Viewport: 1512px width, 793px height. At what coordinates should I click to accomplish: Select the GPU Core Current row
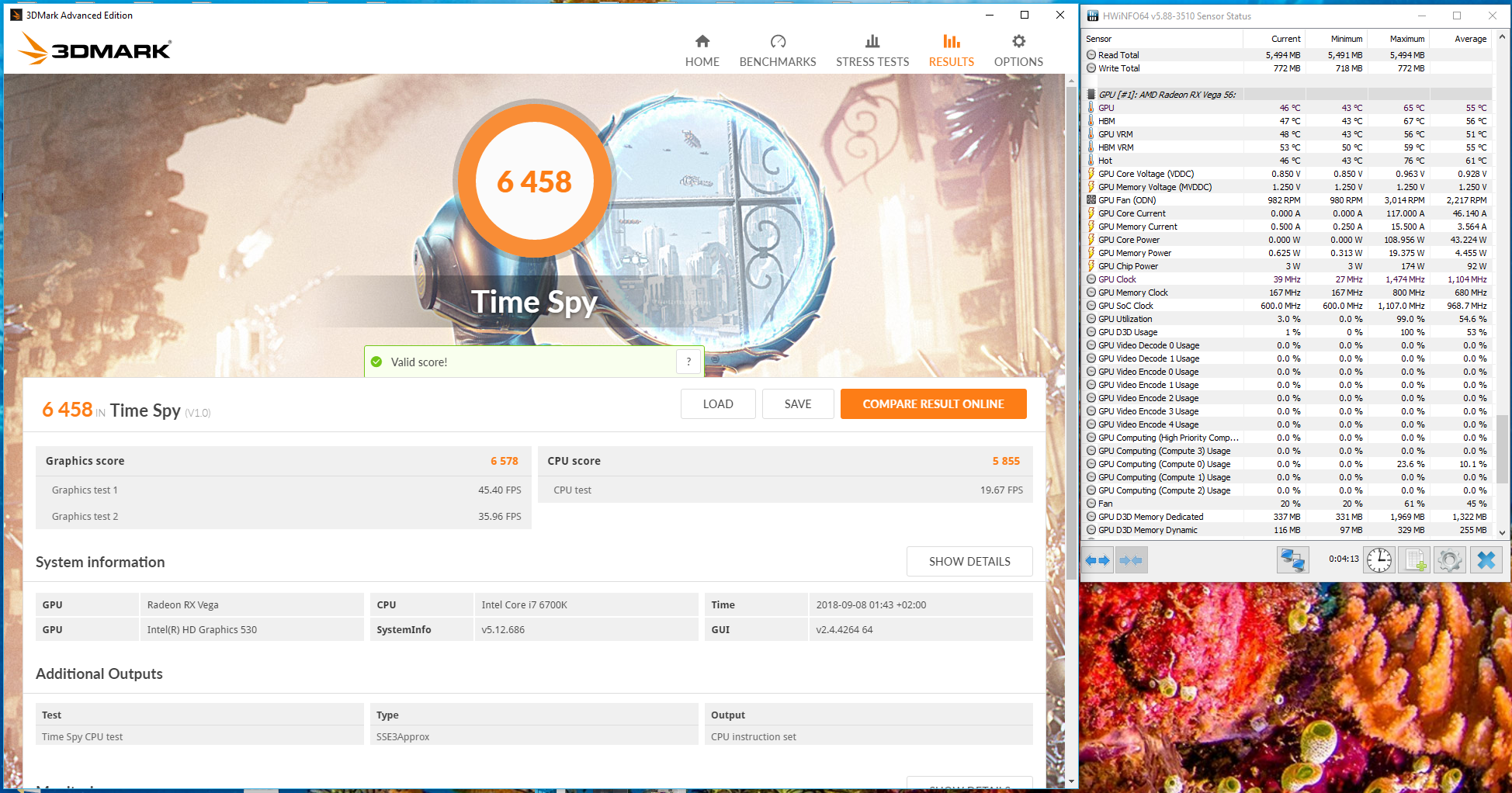coord(1287,213)
